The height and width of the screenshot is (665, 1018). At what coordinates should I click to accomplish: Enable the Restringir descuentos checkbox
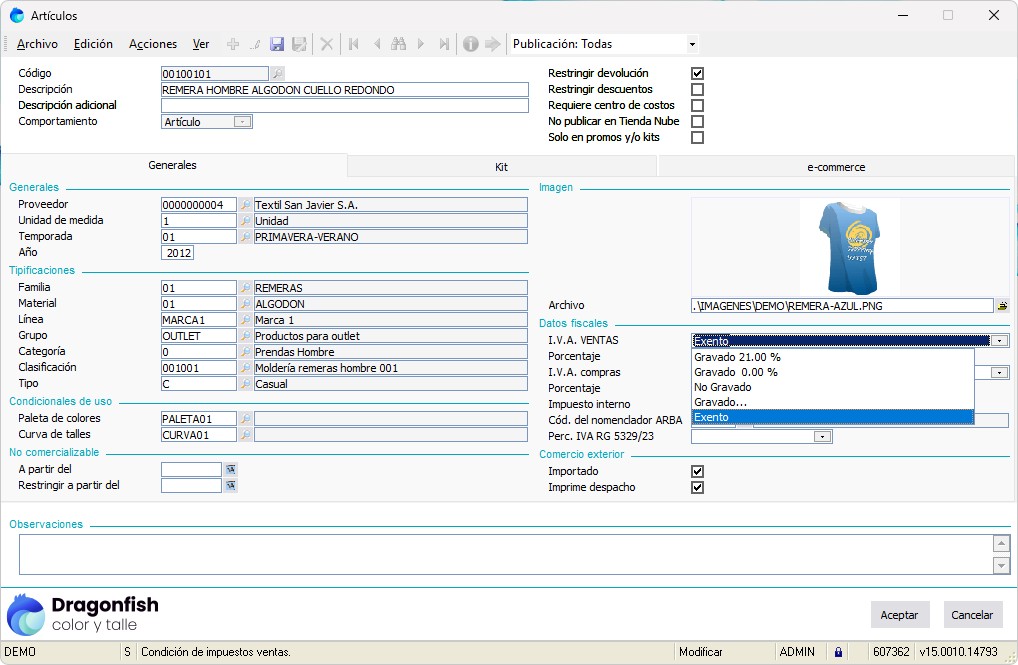coord(697,90)
